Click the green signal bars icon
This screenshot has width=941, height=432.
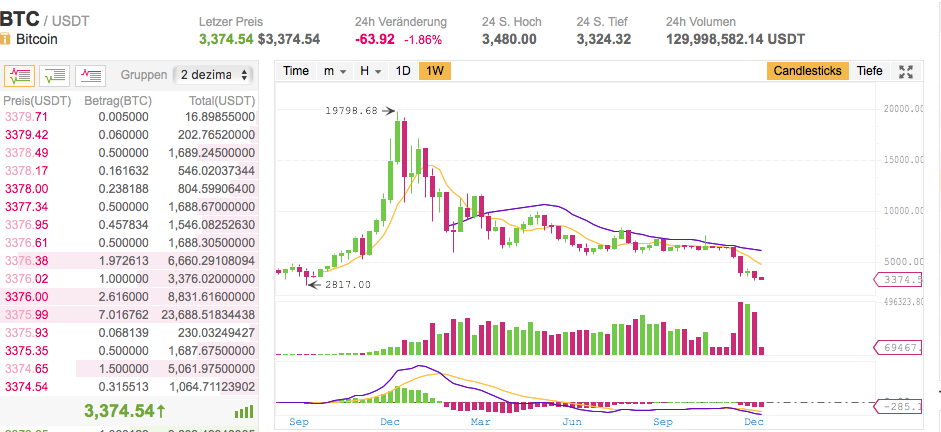point(243,411)
